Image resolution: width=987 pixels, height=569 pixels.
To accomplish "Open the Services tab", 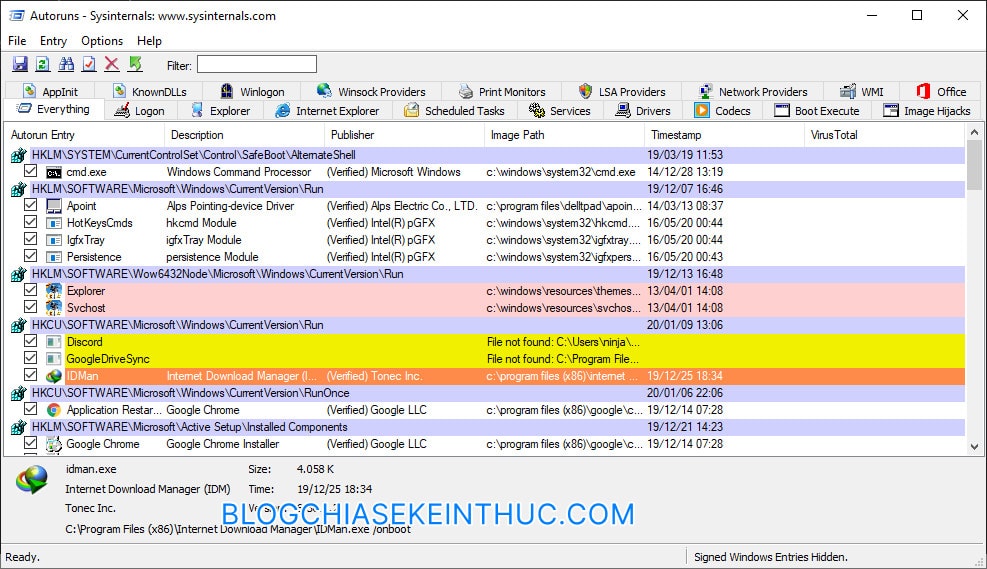I will (560, 111).
